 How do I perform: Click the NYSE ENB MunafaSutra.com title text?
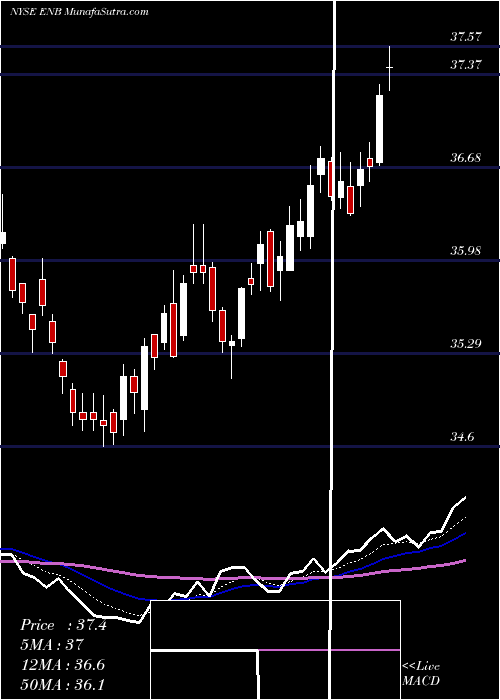[x=79, y=12]
